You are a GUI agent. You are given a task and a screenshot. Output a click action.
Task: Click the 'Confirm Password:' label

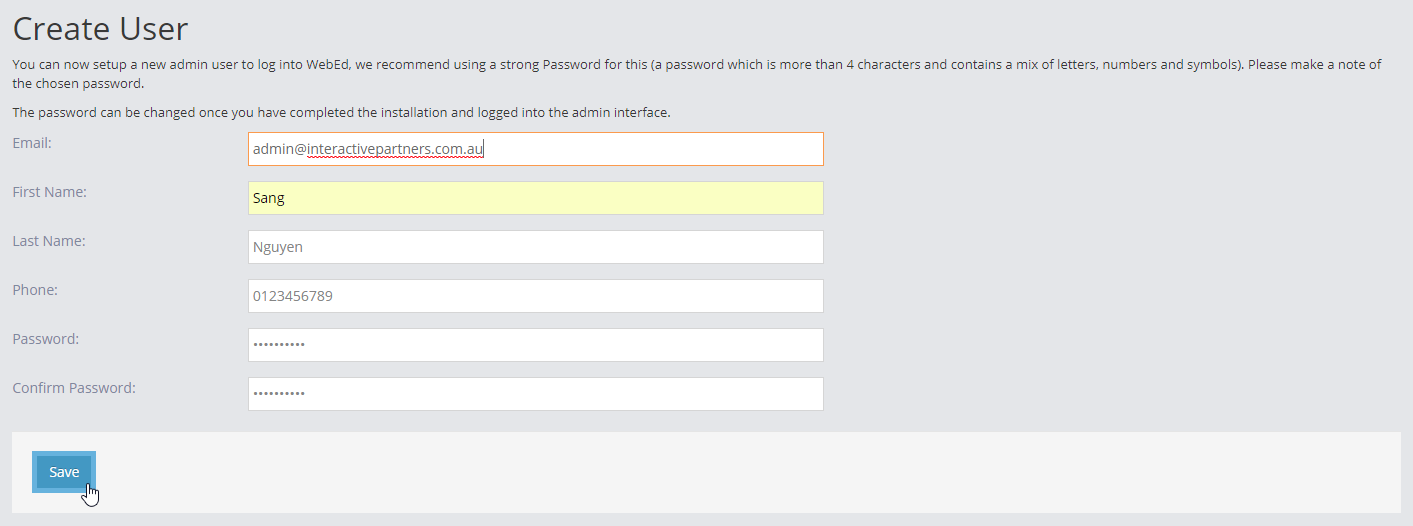point(74,388)
